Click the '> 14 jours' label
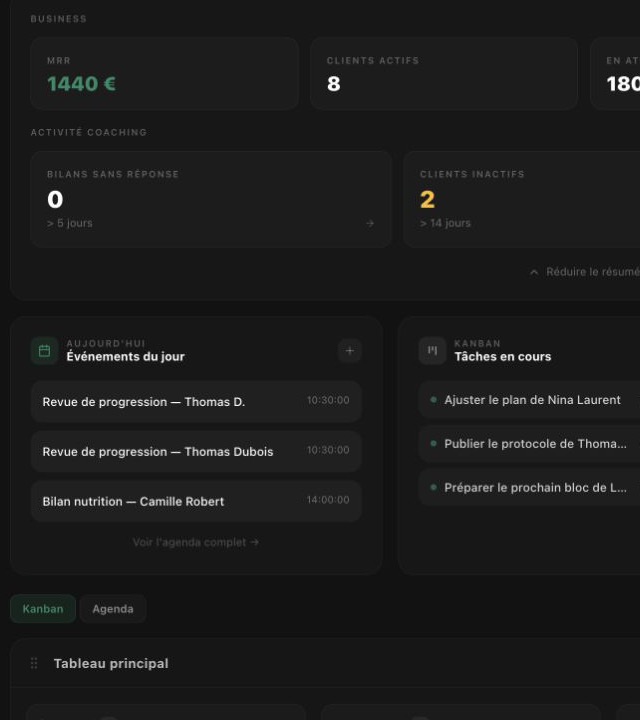Screen dimensions: 640x720 coord(445,223)
